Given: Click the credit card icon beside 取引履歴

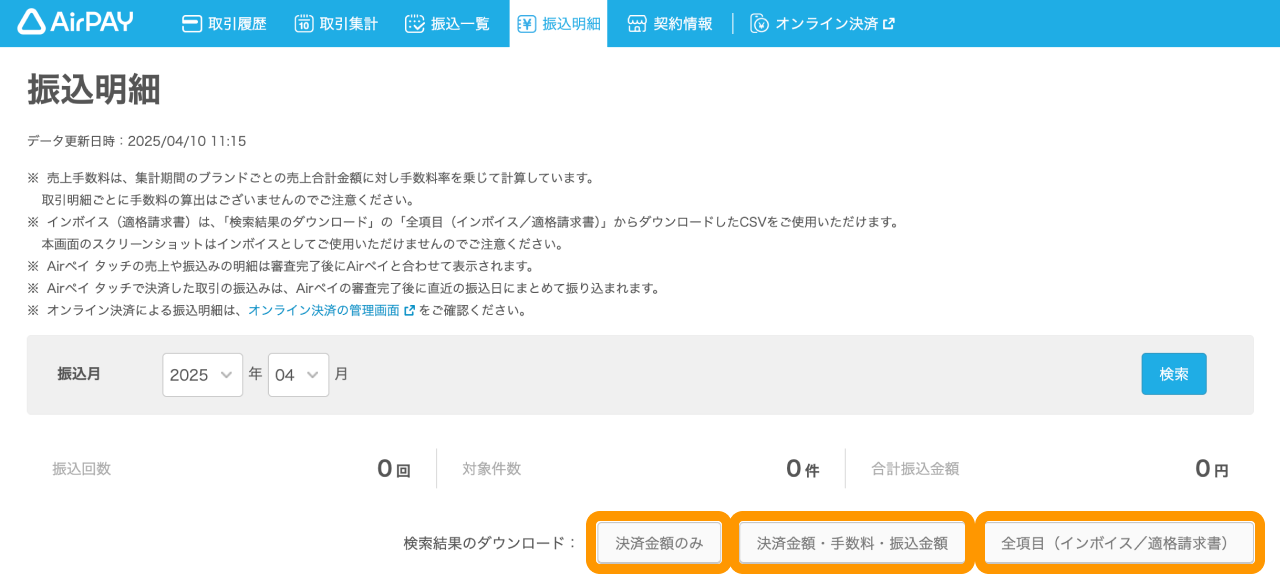Looking at the screenshot, I should click(192, 24).
